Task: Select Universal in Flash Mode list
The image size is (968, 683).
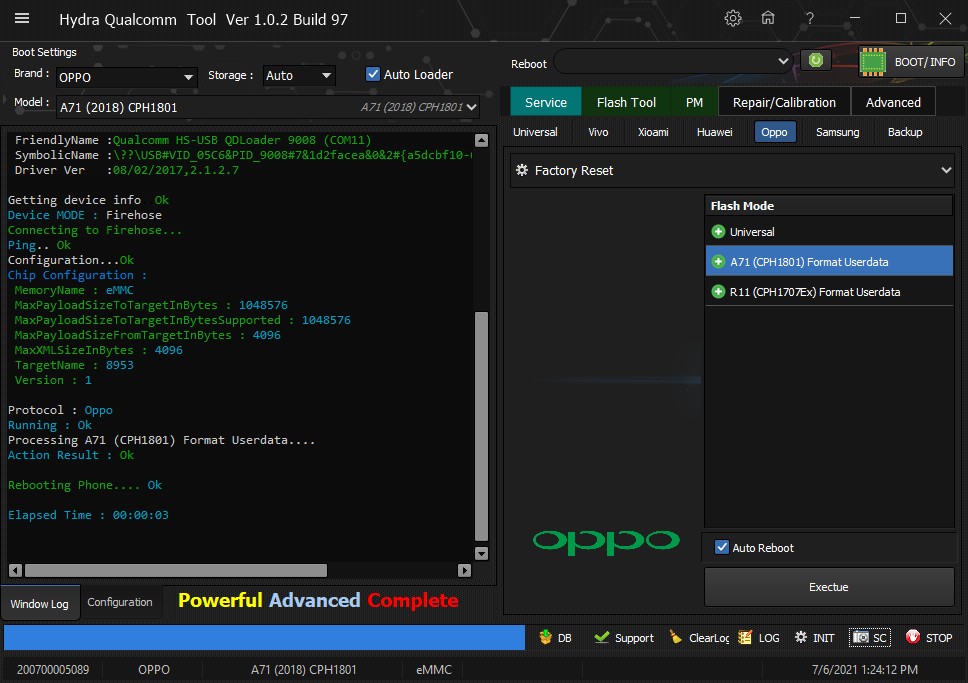Action: coord(828,232)
